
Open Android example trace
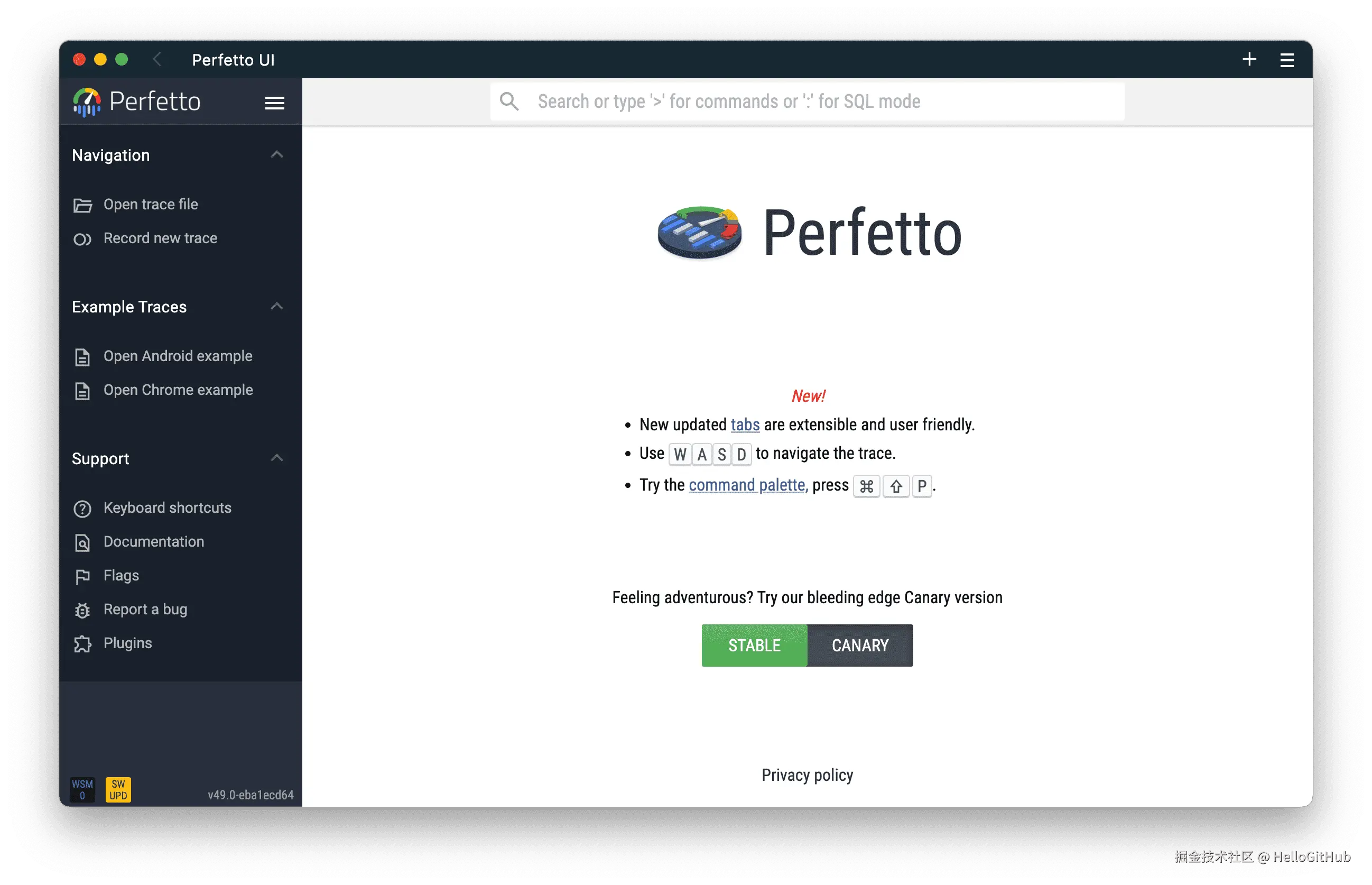coord(178,356)
